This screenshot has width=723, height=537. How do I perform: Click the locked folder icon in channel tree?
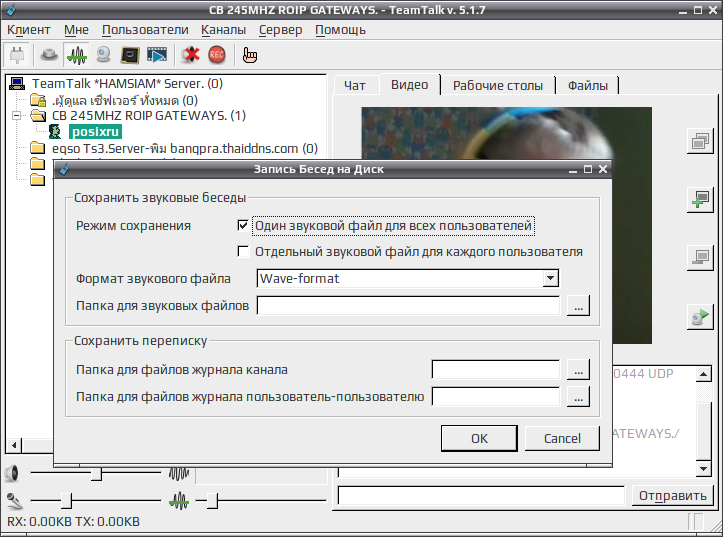point(38,100)
